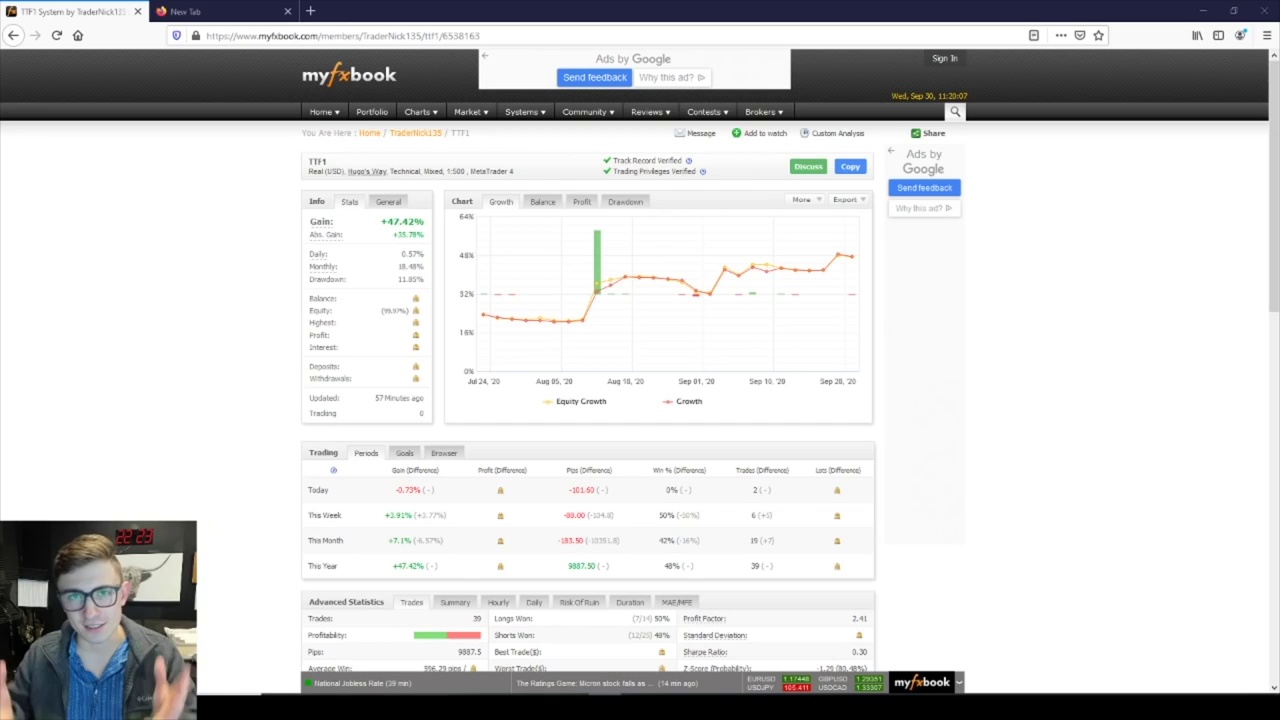Switch to the General info tab

coord(388,202)
